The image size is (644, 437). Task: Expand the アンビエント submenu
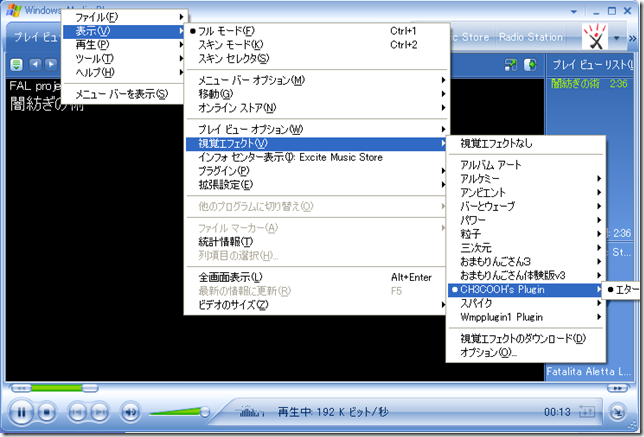click(x=526, y=193)
